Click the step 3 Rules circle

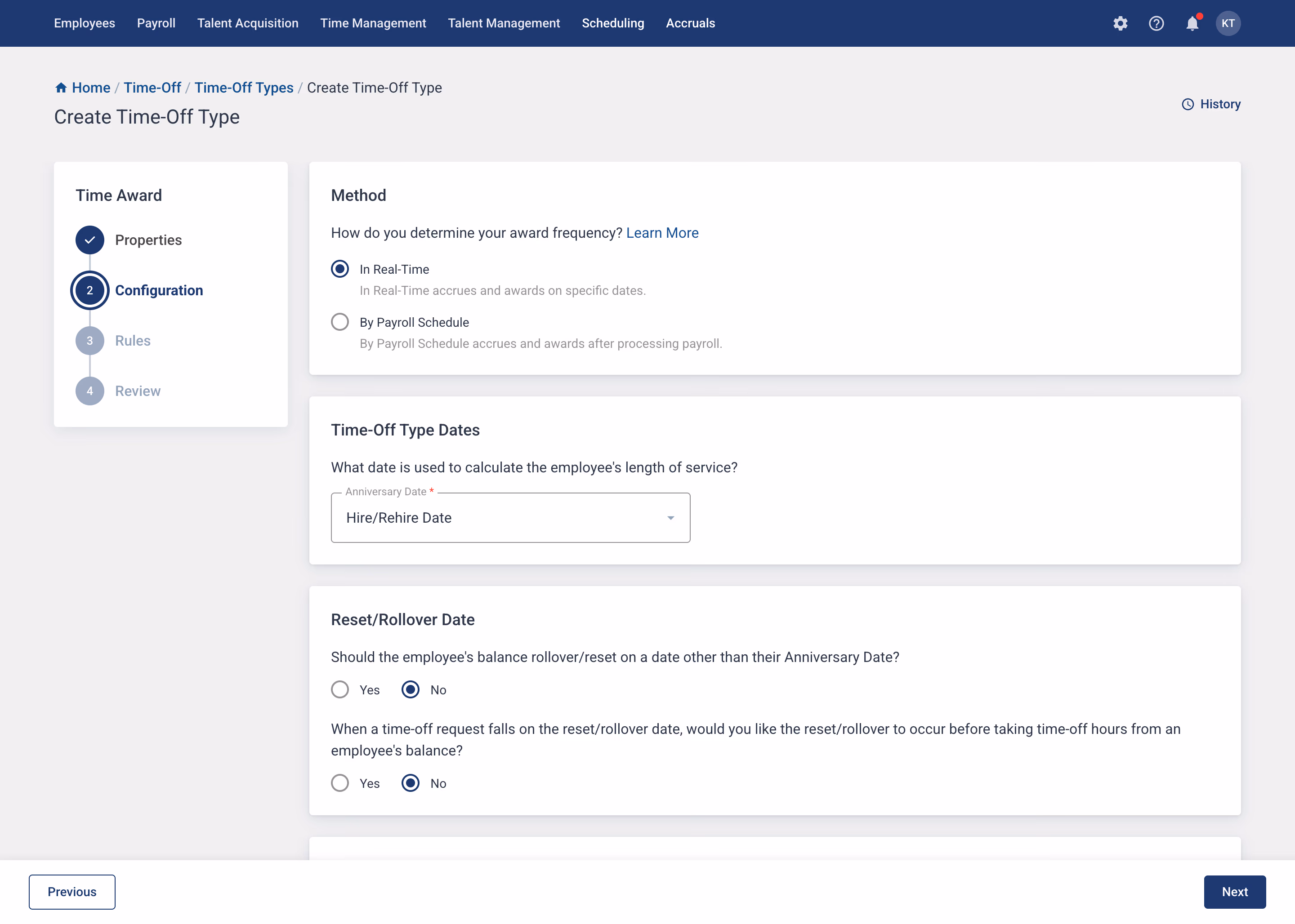tap(90, 341)
